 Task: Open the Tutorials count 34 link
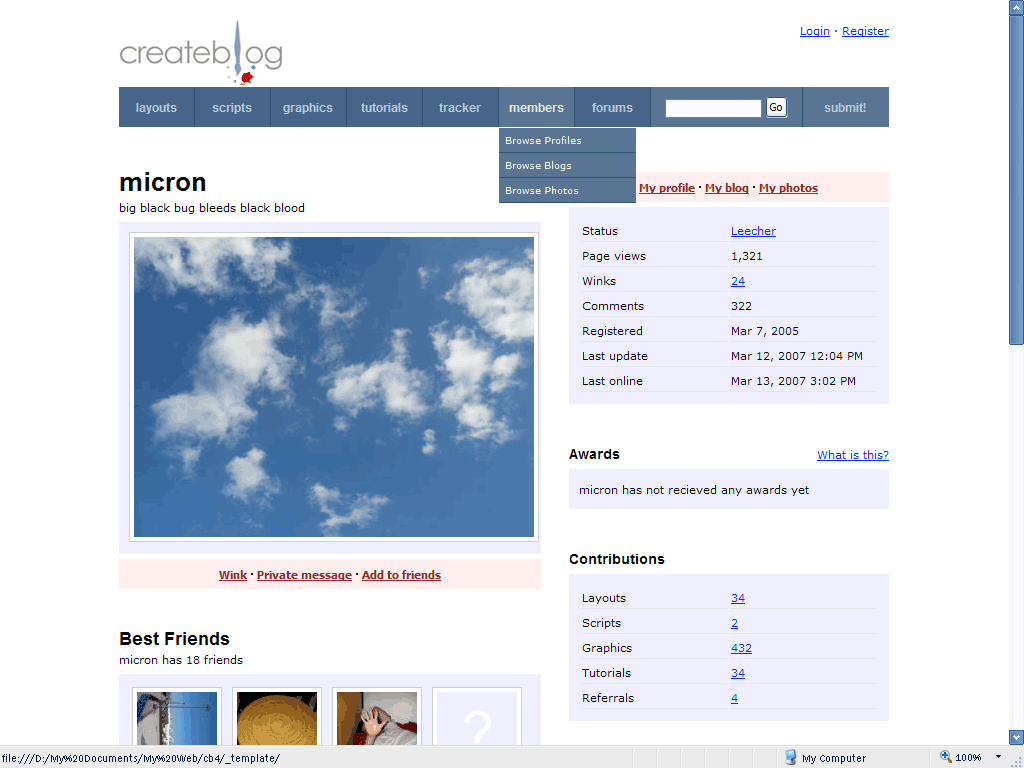click(738, 673)
